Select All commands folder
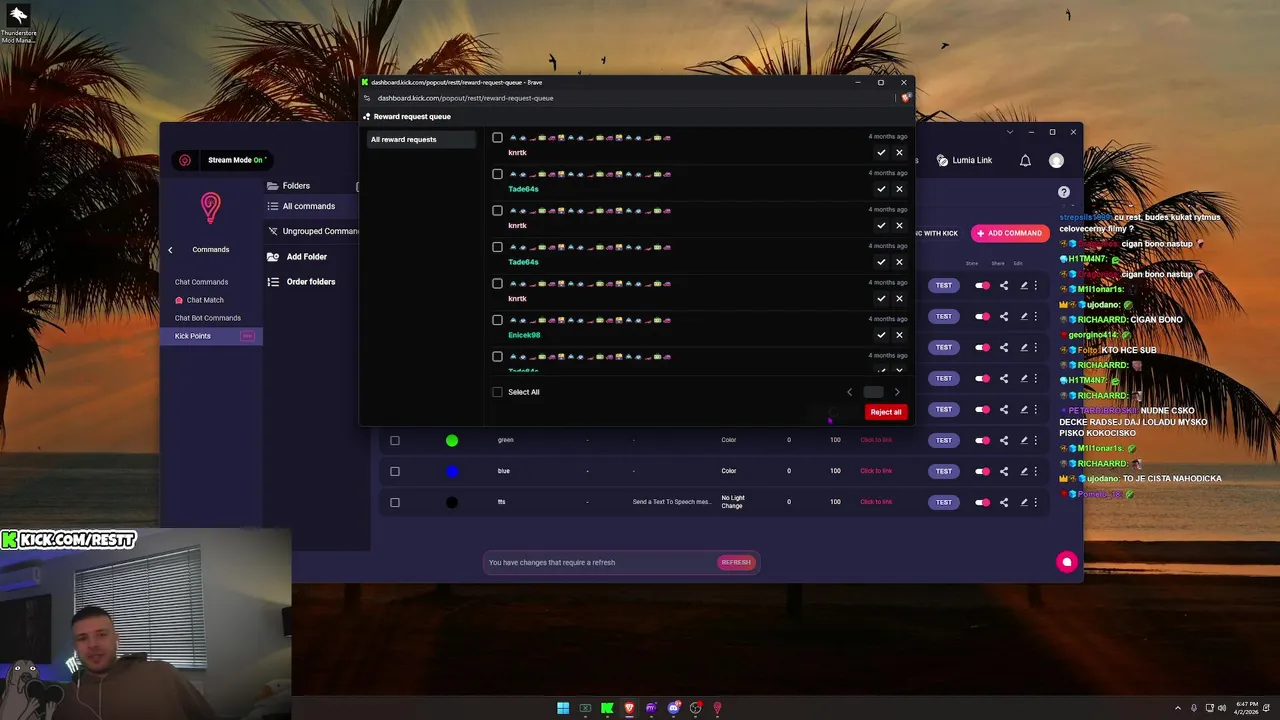This screenshot has width=1280, height=720. 309,206
